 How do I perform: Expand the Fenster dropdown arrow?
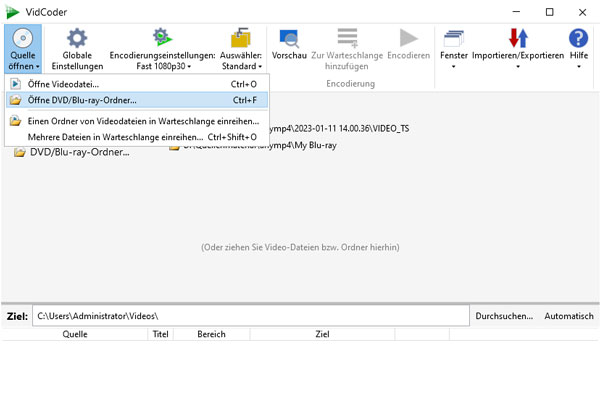click(x=453, y=67)
